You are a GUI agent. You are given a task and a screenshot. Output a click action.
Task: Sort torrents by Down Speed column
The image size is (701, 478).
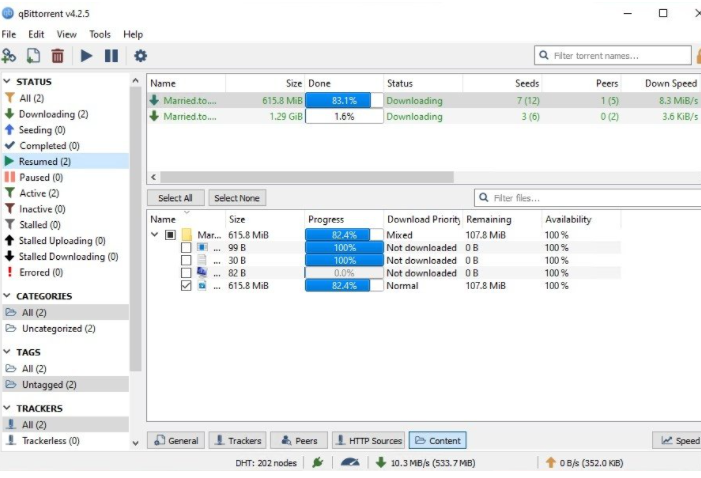click(x=662, y=83)
